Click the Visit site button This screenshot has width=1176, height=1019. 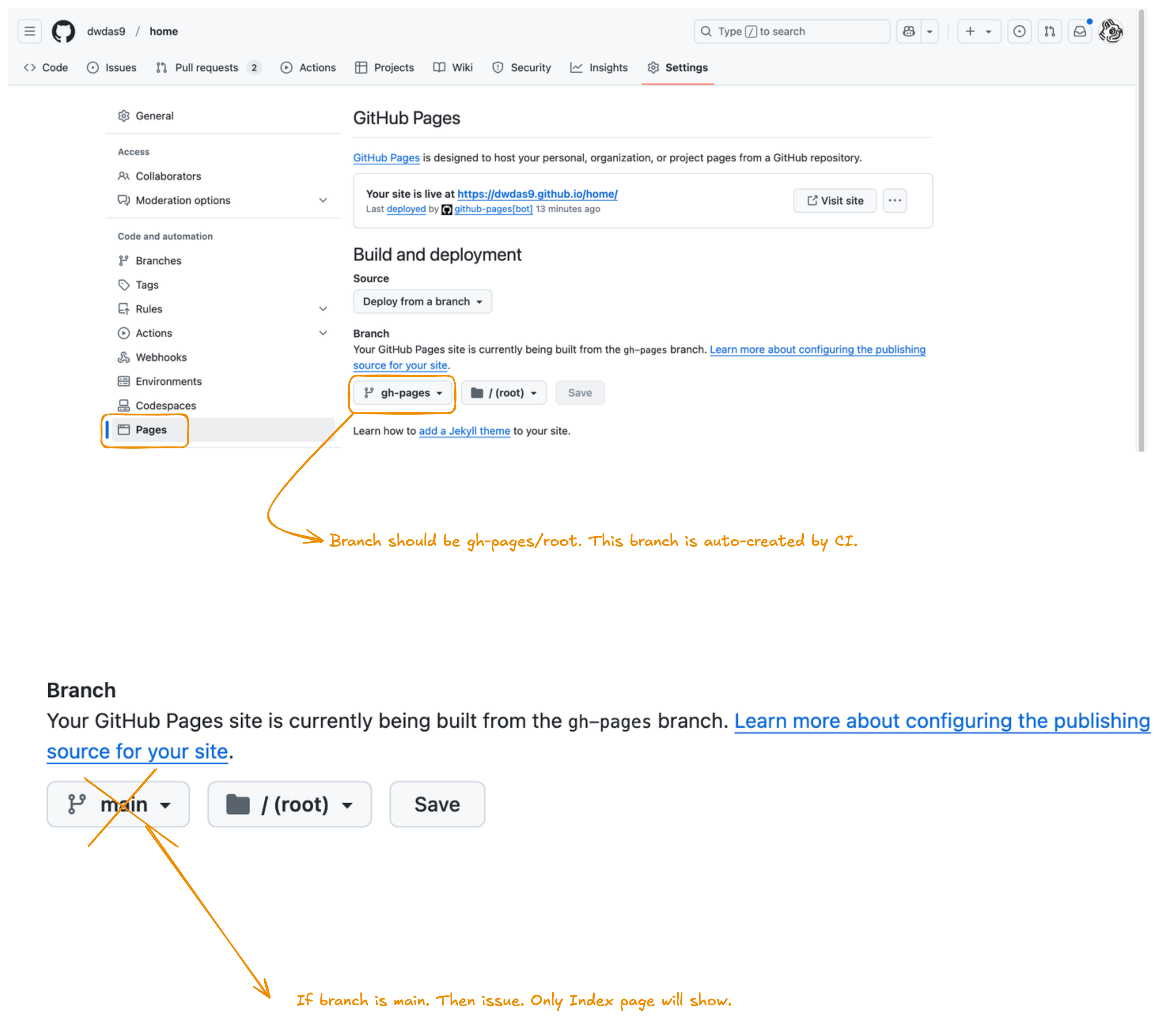tap(835, 201)
